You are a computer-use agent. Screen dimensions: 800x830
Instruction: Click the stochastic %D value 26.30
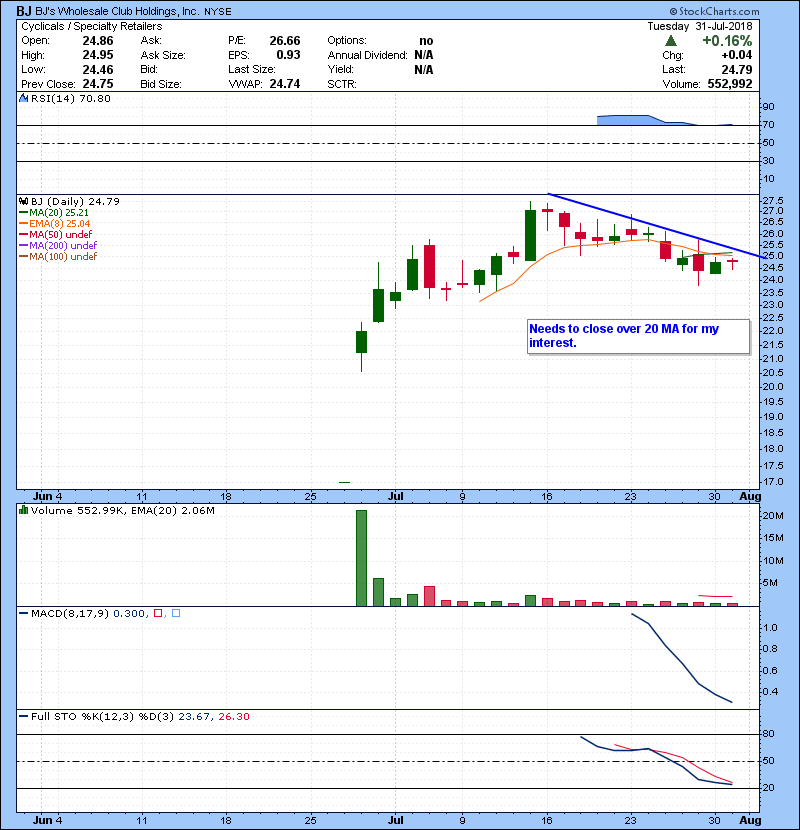(233, 716)
